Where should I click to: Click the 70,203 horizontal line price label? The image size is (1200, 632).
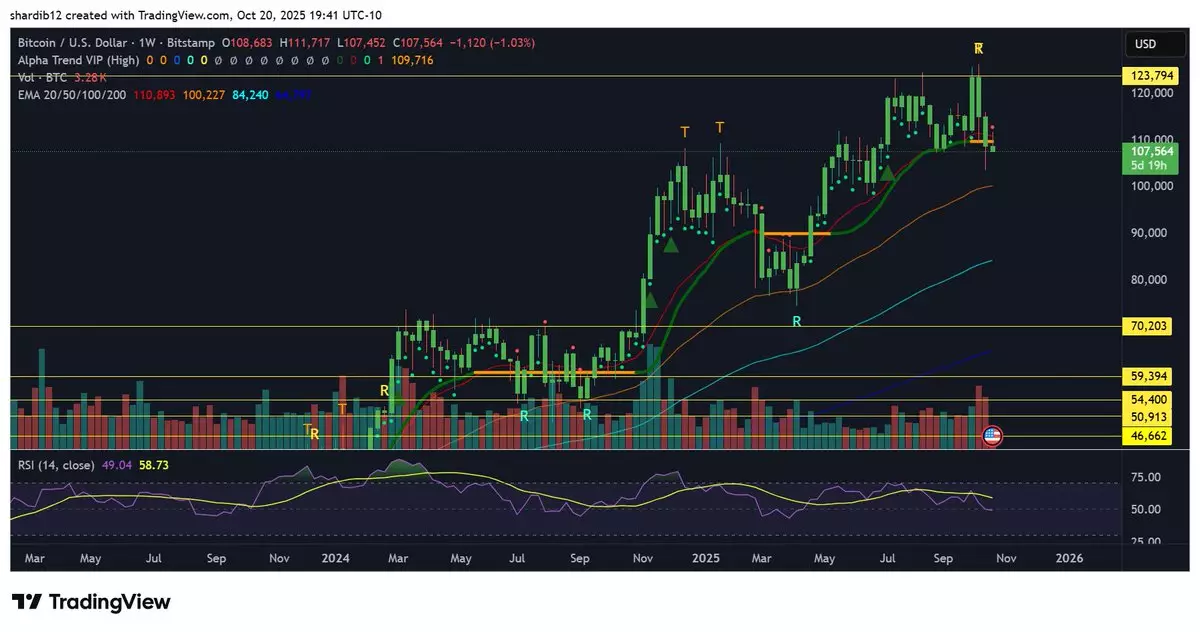click(1151, 327)
